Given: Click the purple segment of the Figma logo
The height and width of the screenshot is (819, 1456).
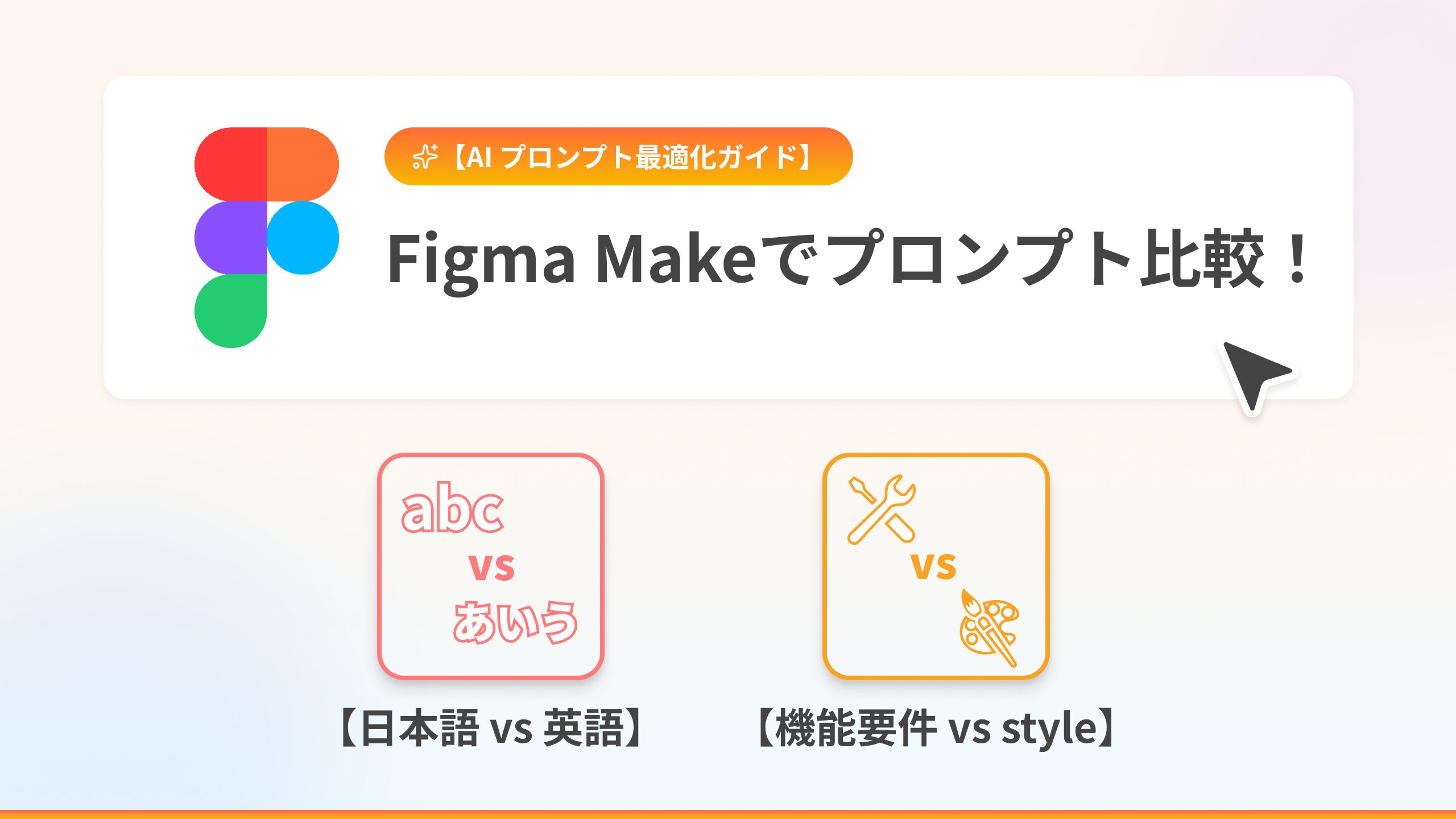Looking at the screenshot, I should point(230,237).
